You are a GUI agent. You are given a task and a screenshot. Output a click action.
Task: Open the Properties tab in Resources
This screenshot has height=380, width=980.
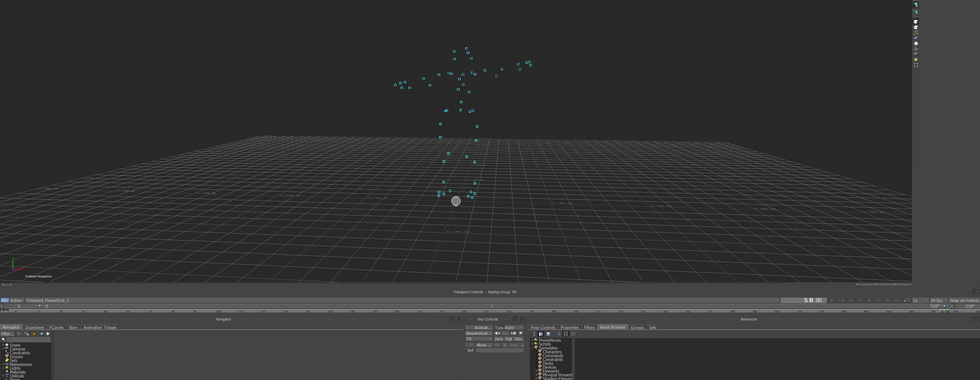(x=569, y=328)
